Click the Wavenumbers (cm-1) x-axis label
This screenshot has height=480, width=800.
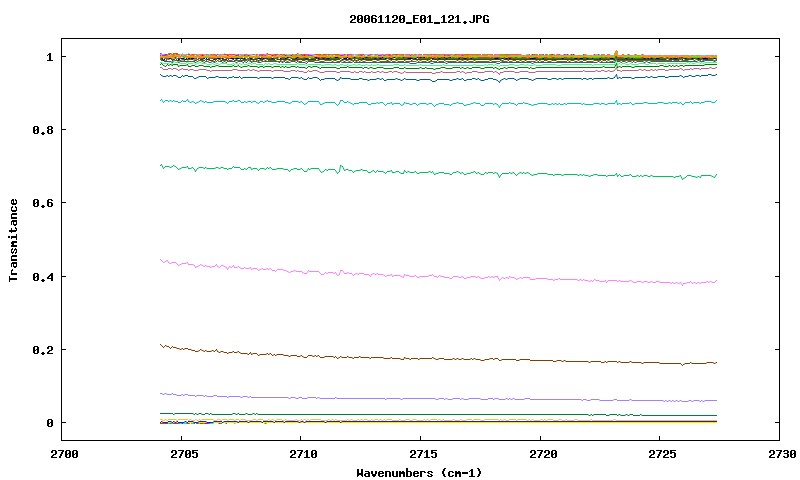tap(419, 473)
